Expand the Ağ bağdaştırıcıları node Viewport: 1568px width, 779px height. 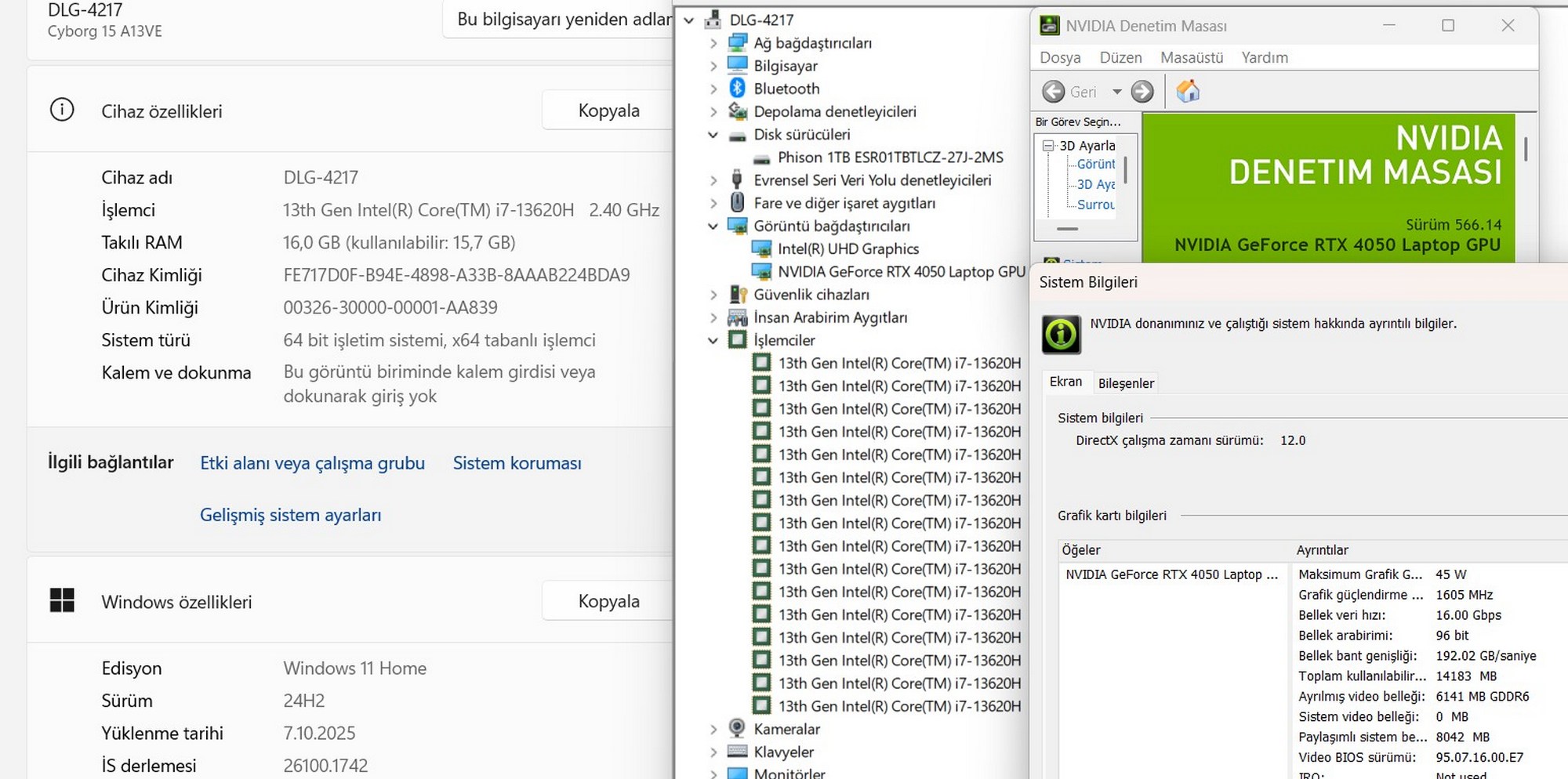coord(713,43)
